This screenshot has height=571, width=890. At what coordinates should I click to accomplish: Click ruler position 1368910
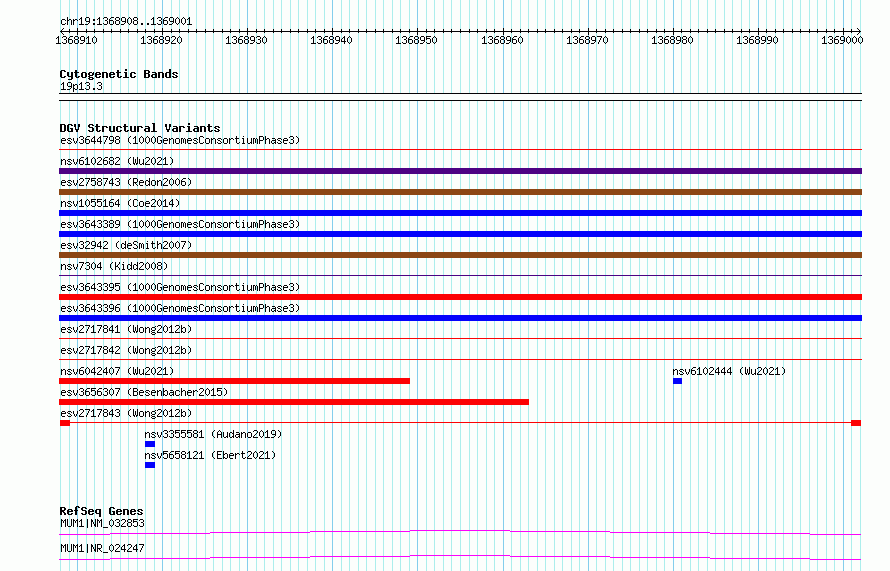coord(76,40)
